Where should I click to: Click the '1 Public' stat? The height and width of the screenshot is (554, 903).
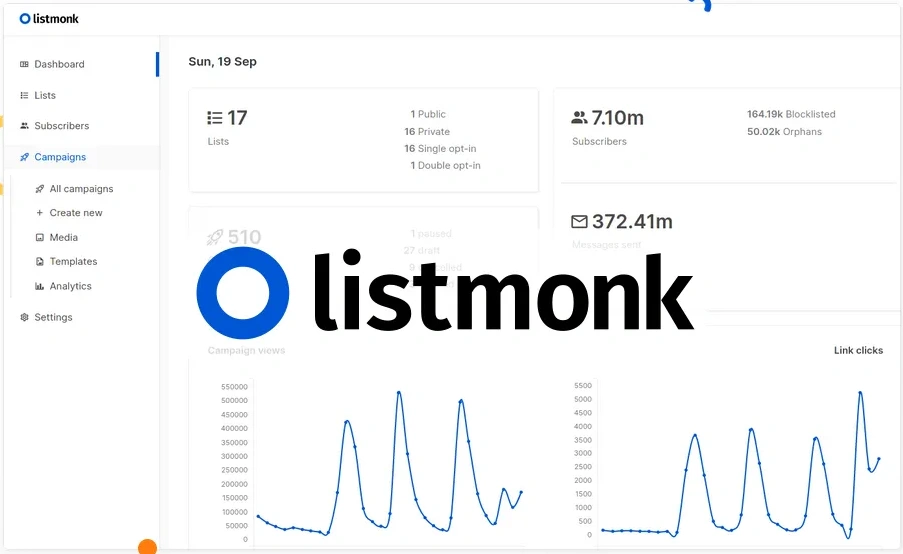(428, 114)
